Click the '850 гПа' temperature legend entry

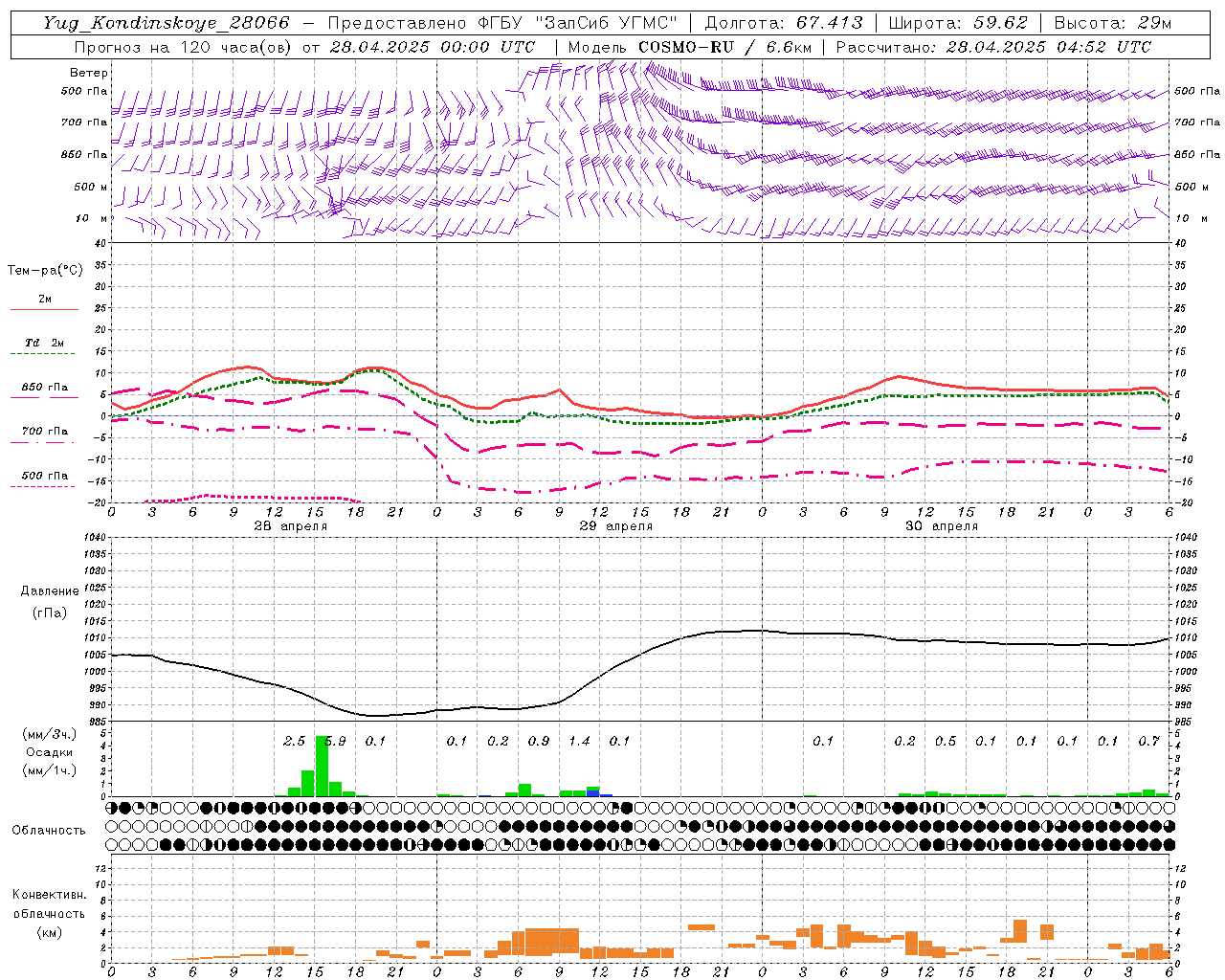[x=45, y=388]
